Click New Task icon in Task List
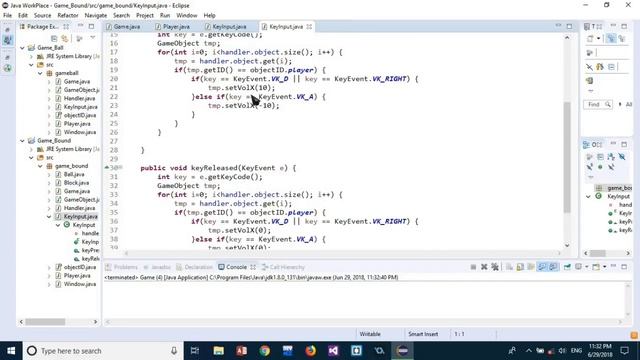Viewport: 640px width, 360px height. coord(591,38)
